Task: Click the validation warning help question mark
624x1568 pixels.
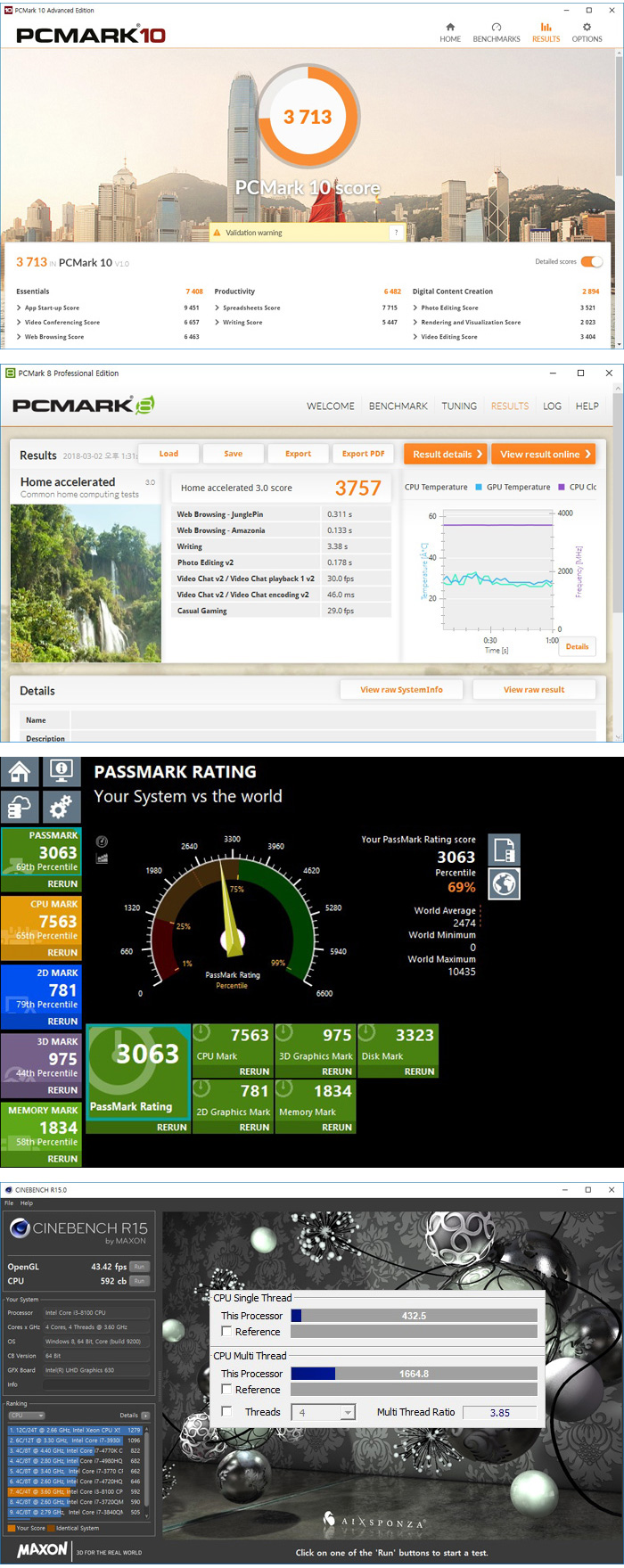Action: [x=396, y=233]
